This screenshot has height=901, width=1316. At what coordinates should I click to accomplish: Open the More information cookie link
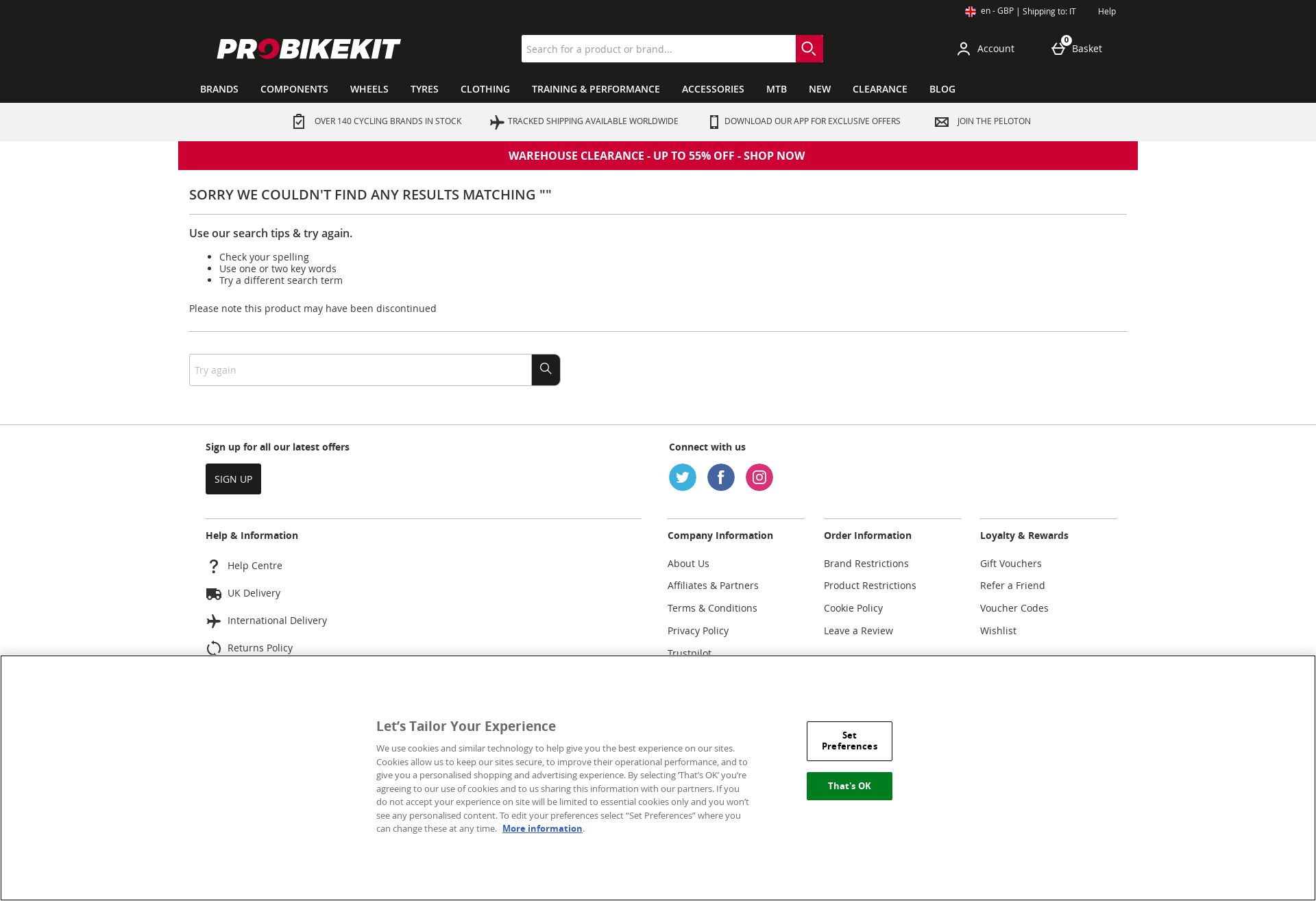[x=542, y=828]
